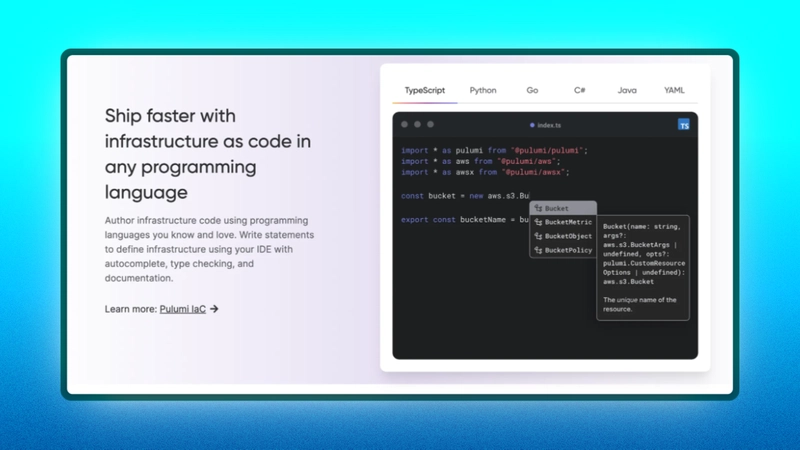Click the TypeScript TS badge icon

(684, 125)
